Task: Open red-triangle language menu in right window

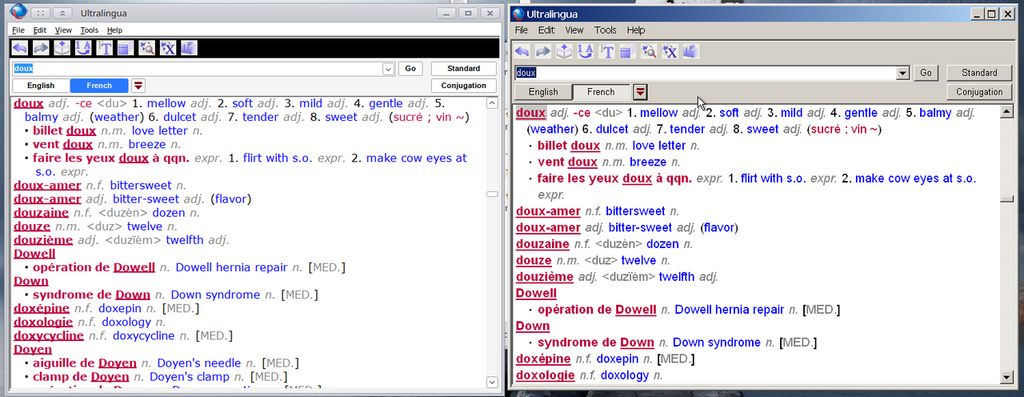Action: 641,92
